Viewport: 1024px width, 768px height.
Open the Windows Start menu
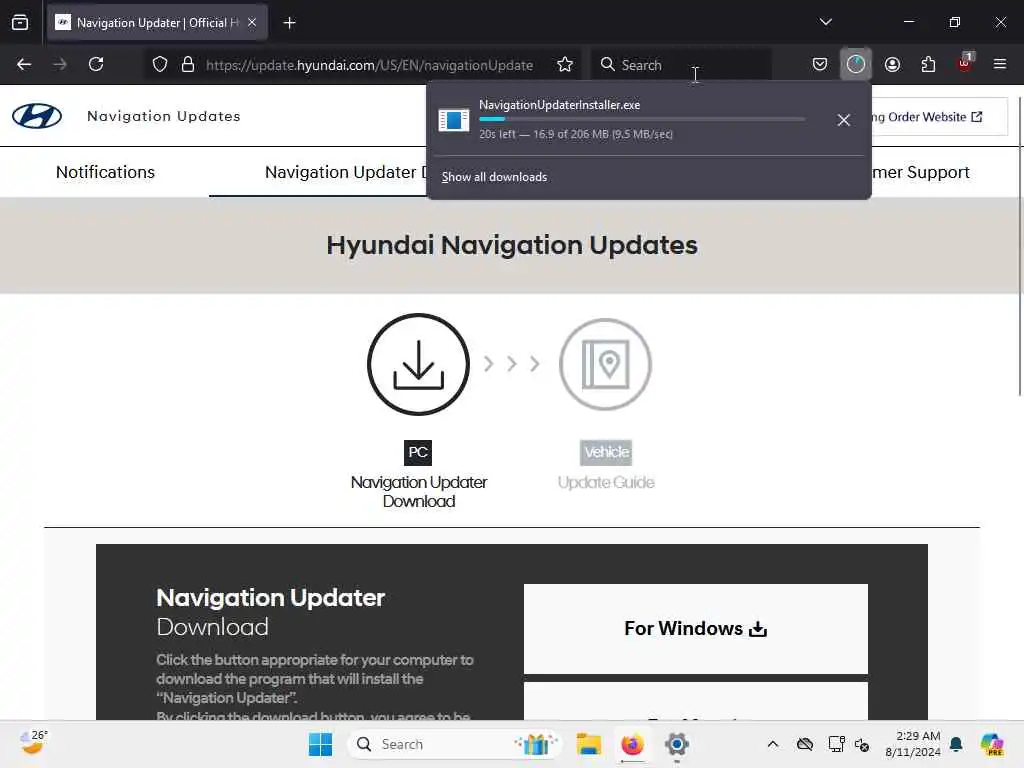320,744
